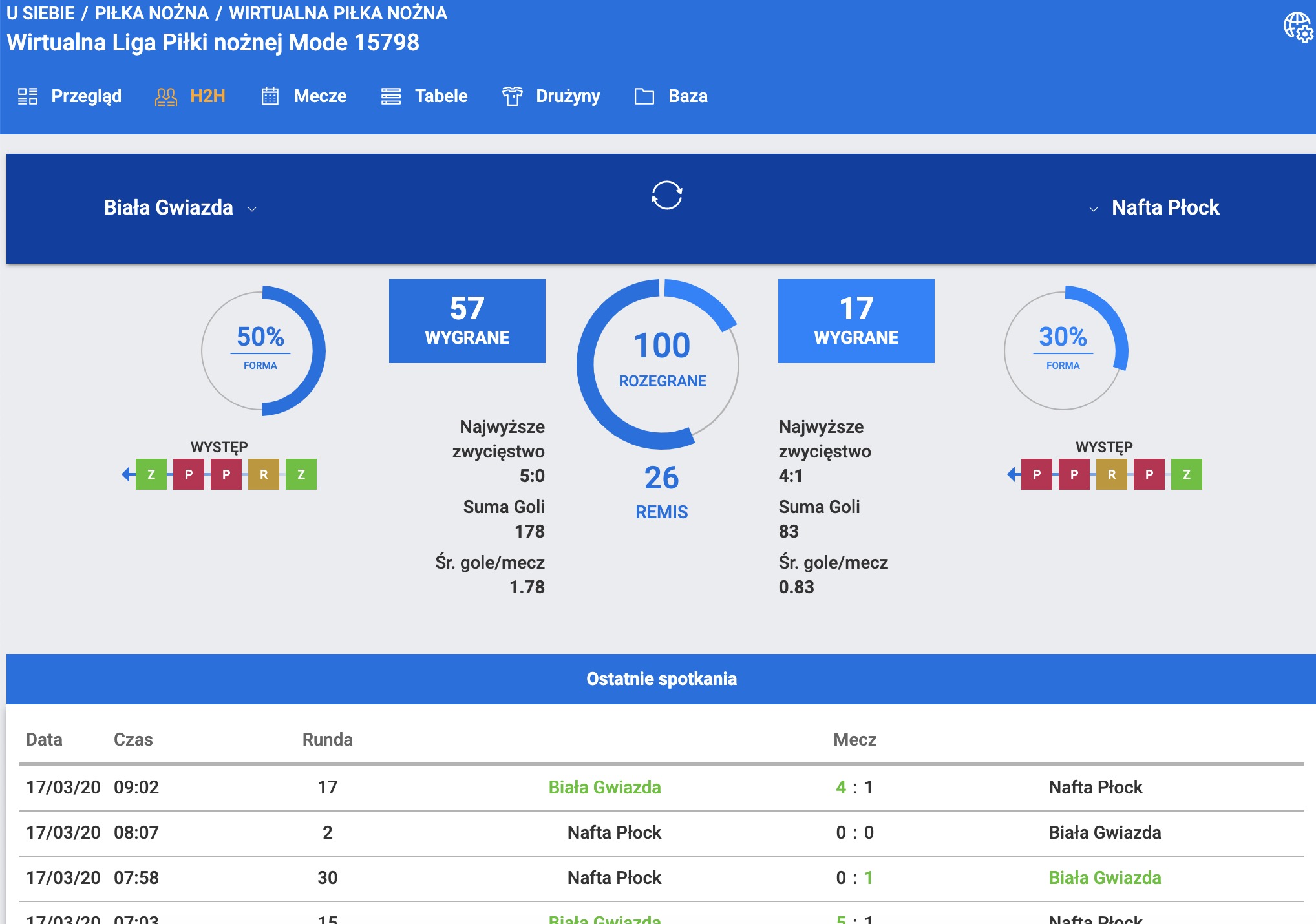
Task: Expand the Biała Gwiazda team dropdown
Action: (x=252, y=209)
